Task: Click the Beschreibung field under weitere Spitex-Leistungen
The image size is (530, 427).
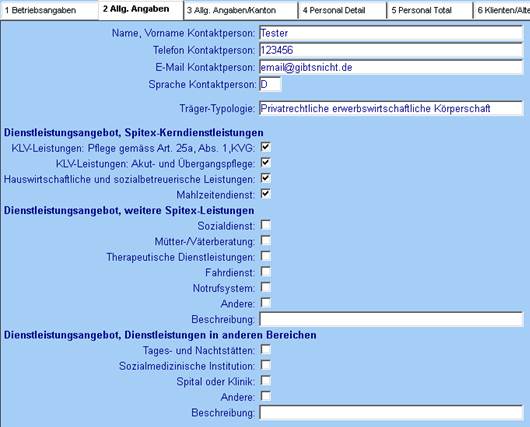Action: pyautogui.click(x=391, y=319)
